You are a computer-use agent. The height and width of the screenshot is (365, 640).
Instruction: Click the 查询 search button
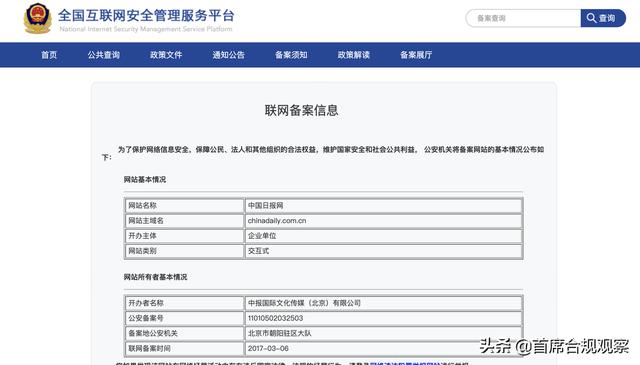603,18
